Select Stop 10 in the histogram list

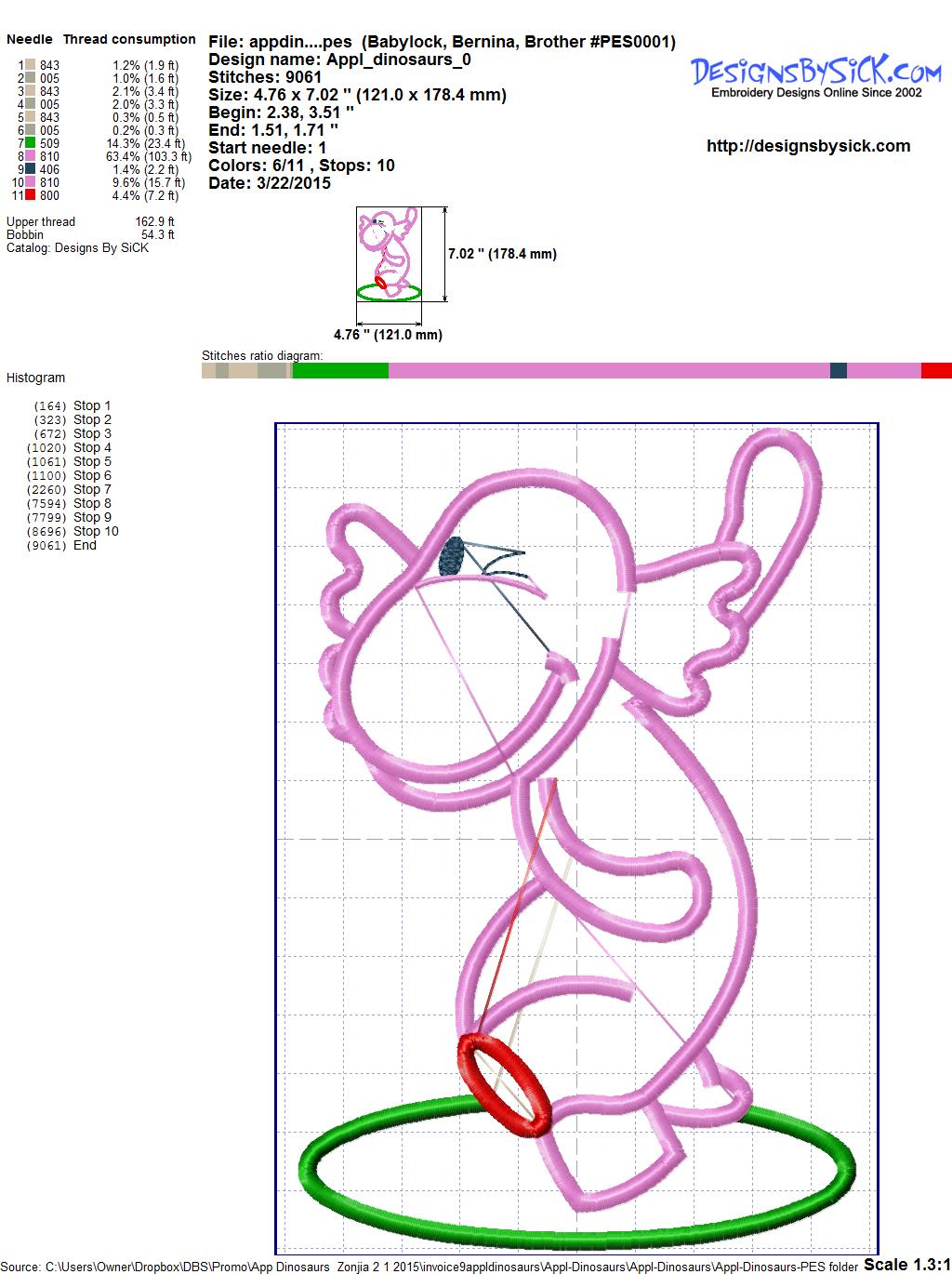click(x=96, y=531)
